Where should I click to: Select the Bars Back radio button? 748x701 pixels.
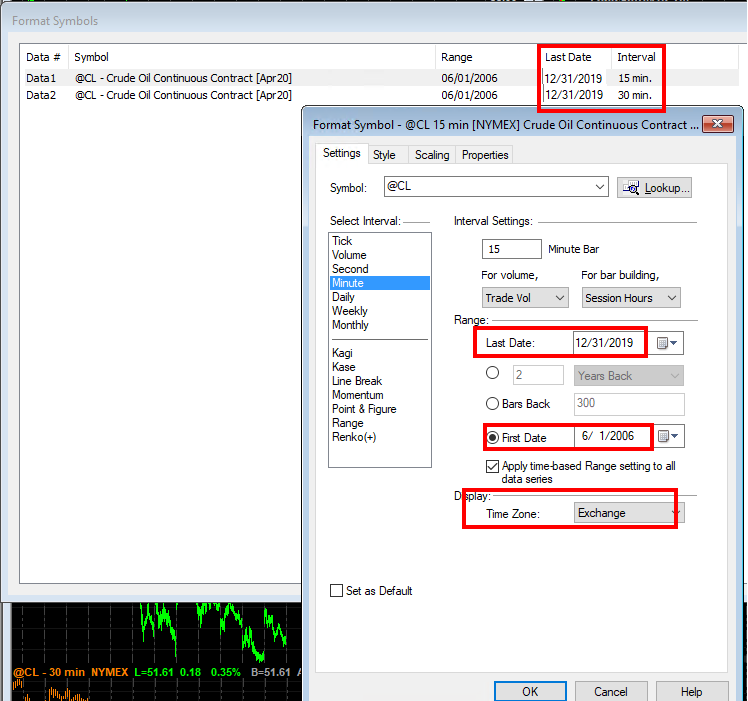click(492, 404)
